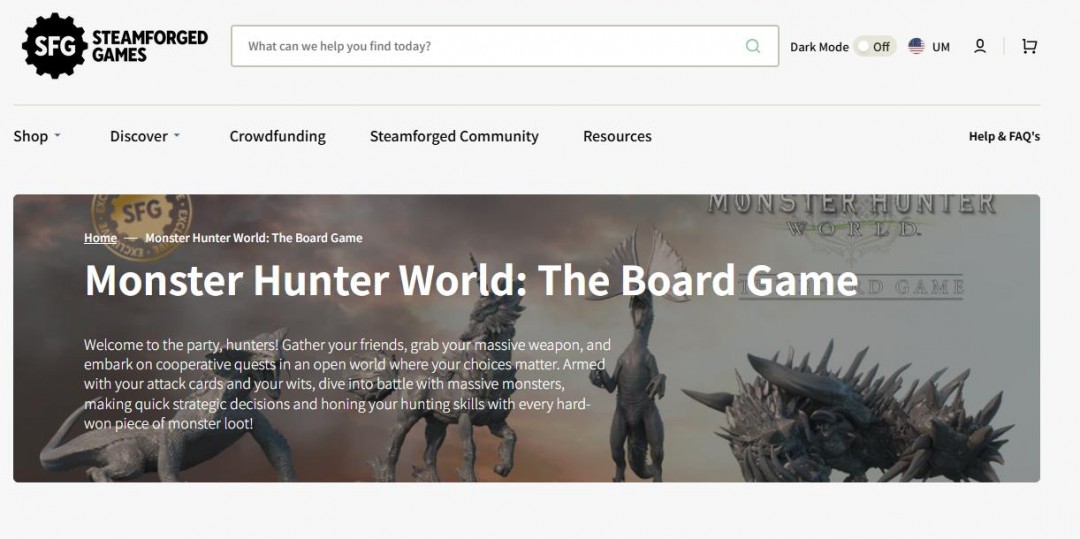
Task: Expand the Discover menu
Action: (145, 136)
